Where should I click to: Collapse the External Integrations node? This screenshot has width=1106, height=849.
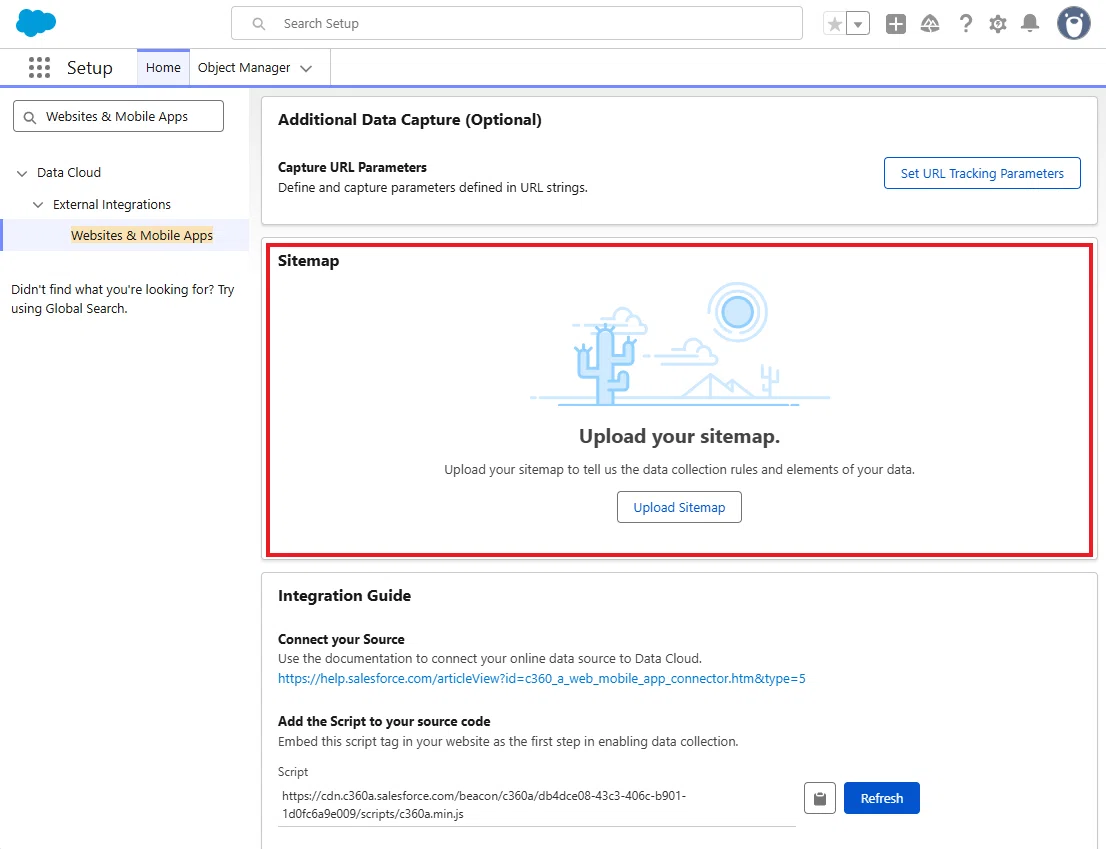pos(38,204)
